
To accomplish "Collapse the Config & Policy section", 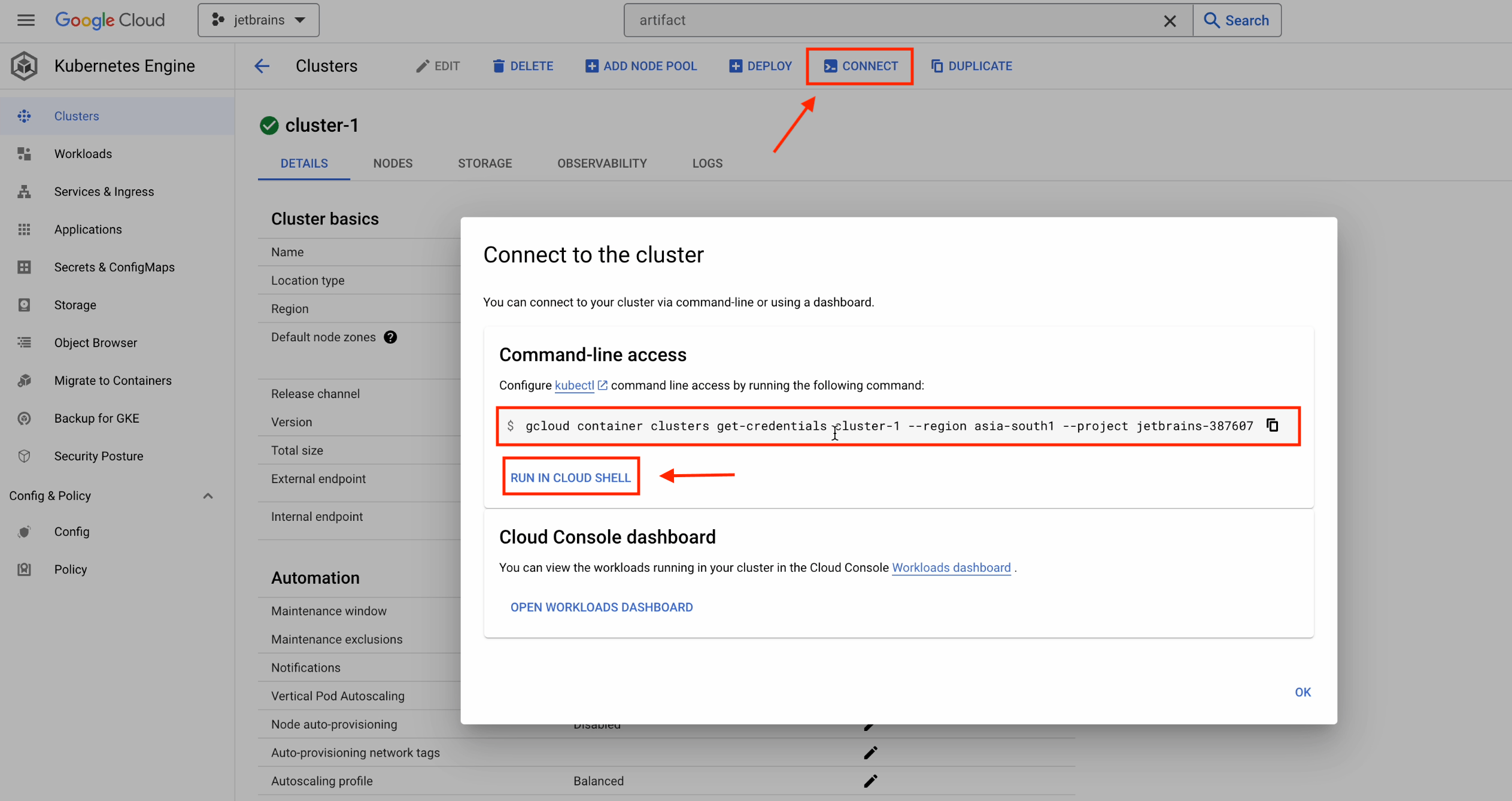I will (x=208, y=496).
